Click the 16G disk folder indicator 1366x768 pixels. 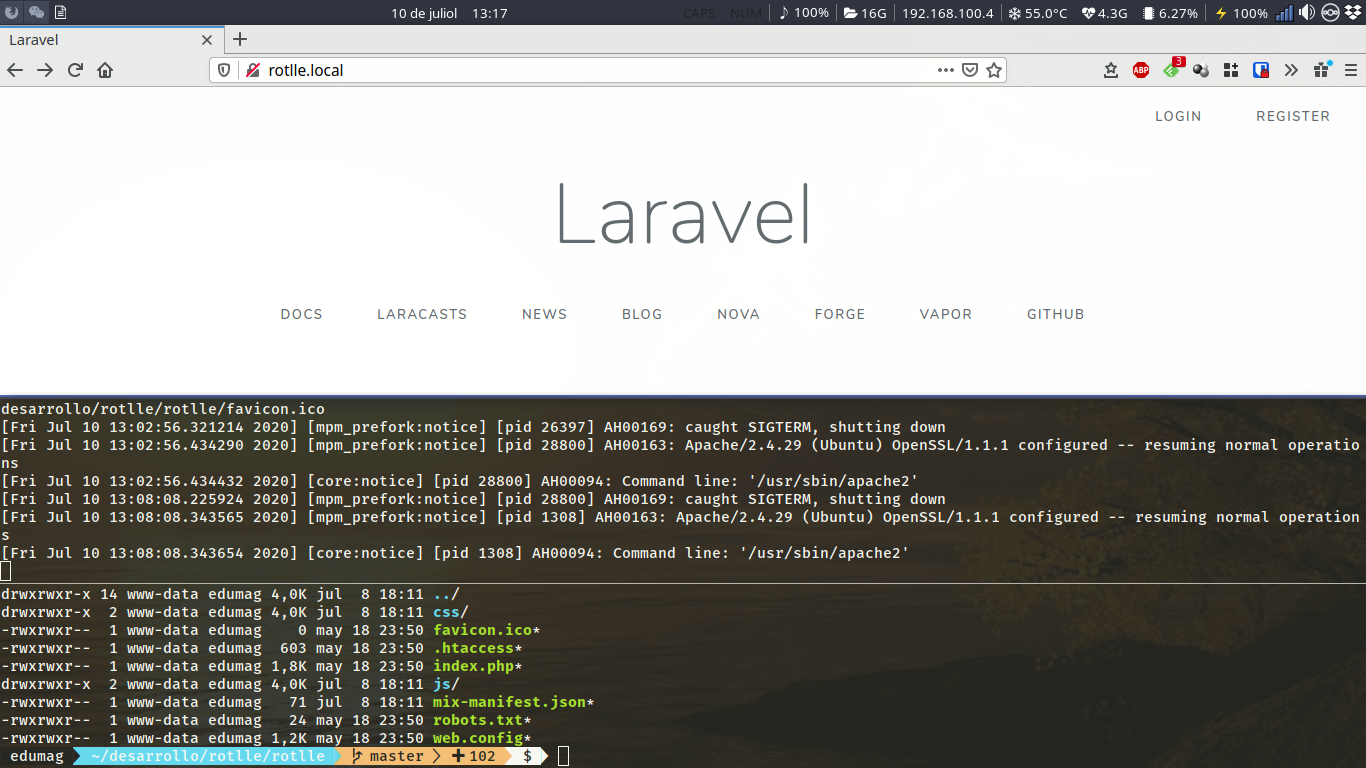[x=865, y=13]
